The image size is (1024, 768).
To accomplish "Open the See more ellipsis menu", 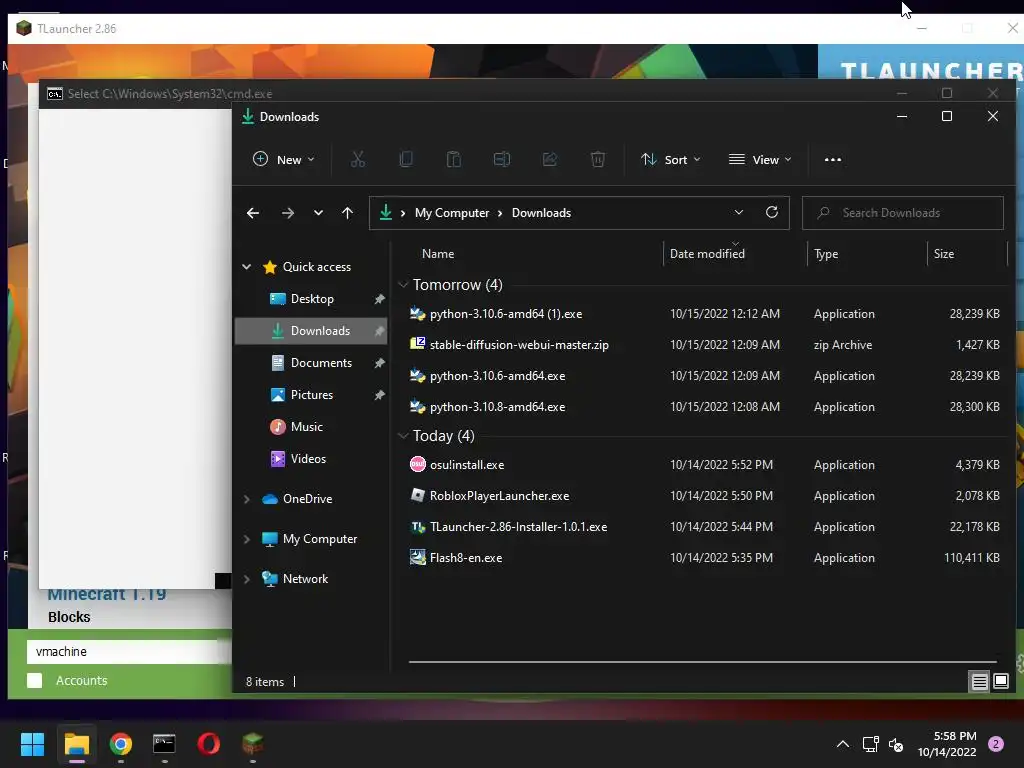I will [833, 159].
